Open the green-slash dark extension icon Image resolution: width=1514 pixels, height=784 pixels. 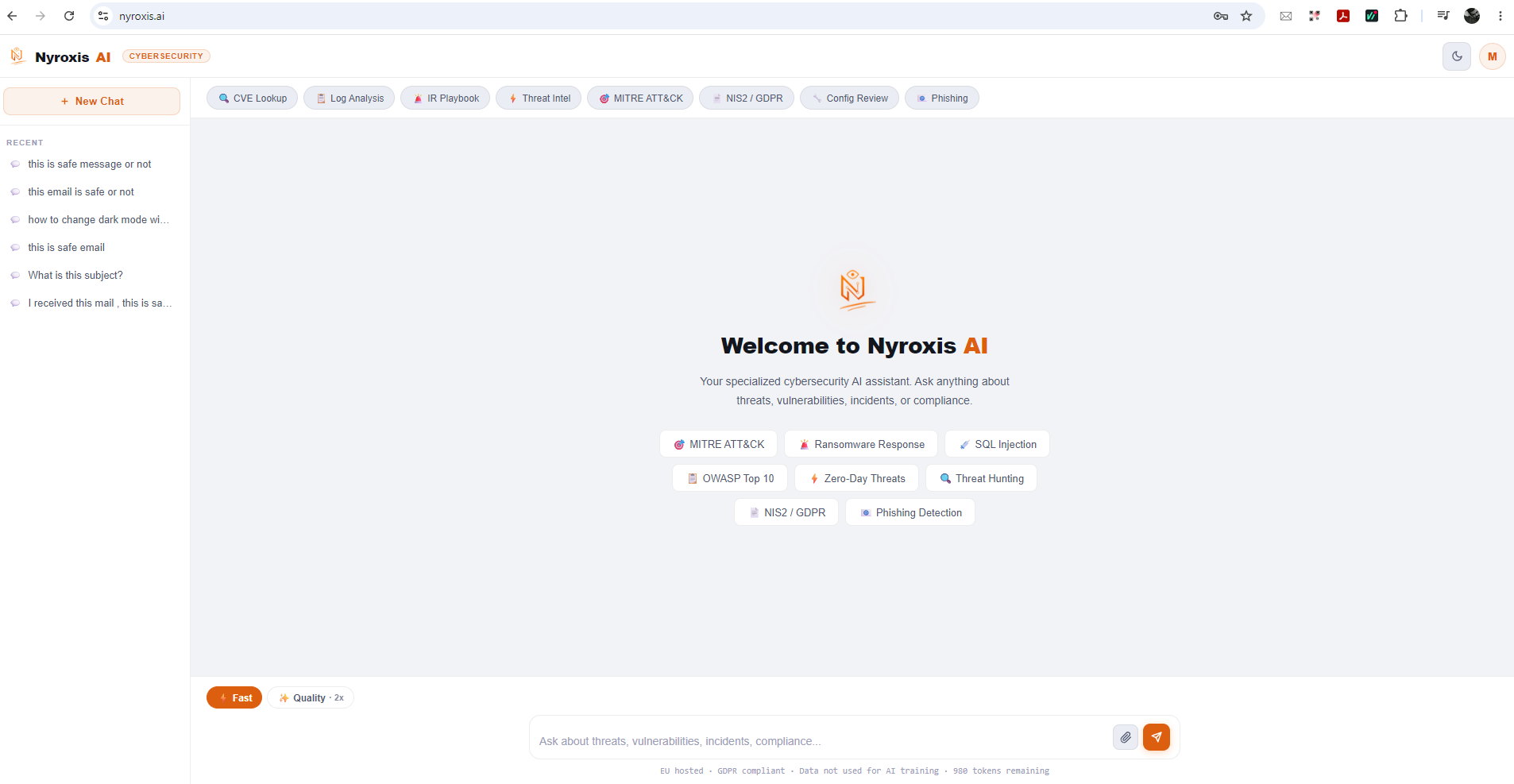[x=1372, y=16]
